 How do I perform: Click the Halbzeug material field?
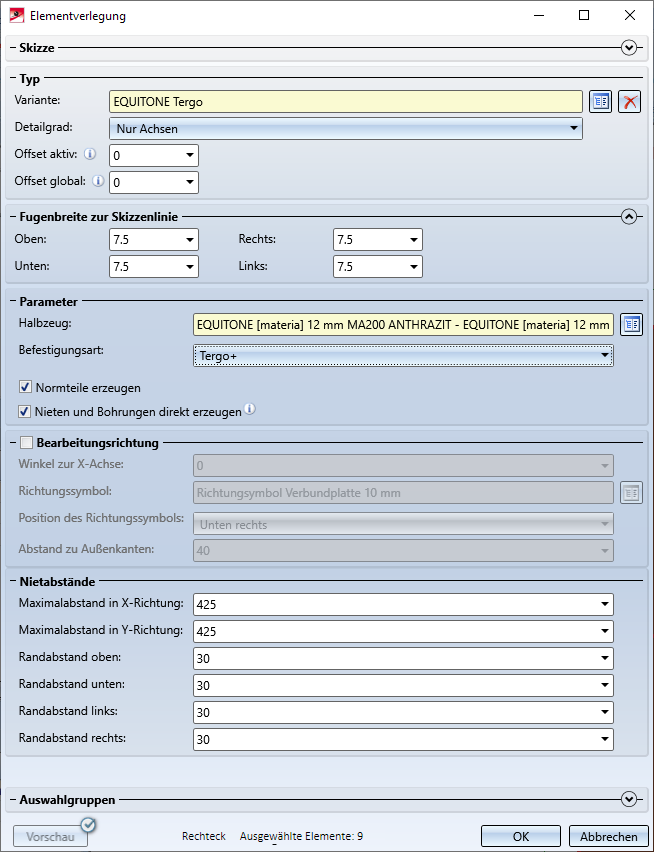tap(403, 324)
